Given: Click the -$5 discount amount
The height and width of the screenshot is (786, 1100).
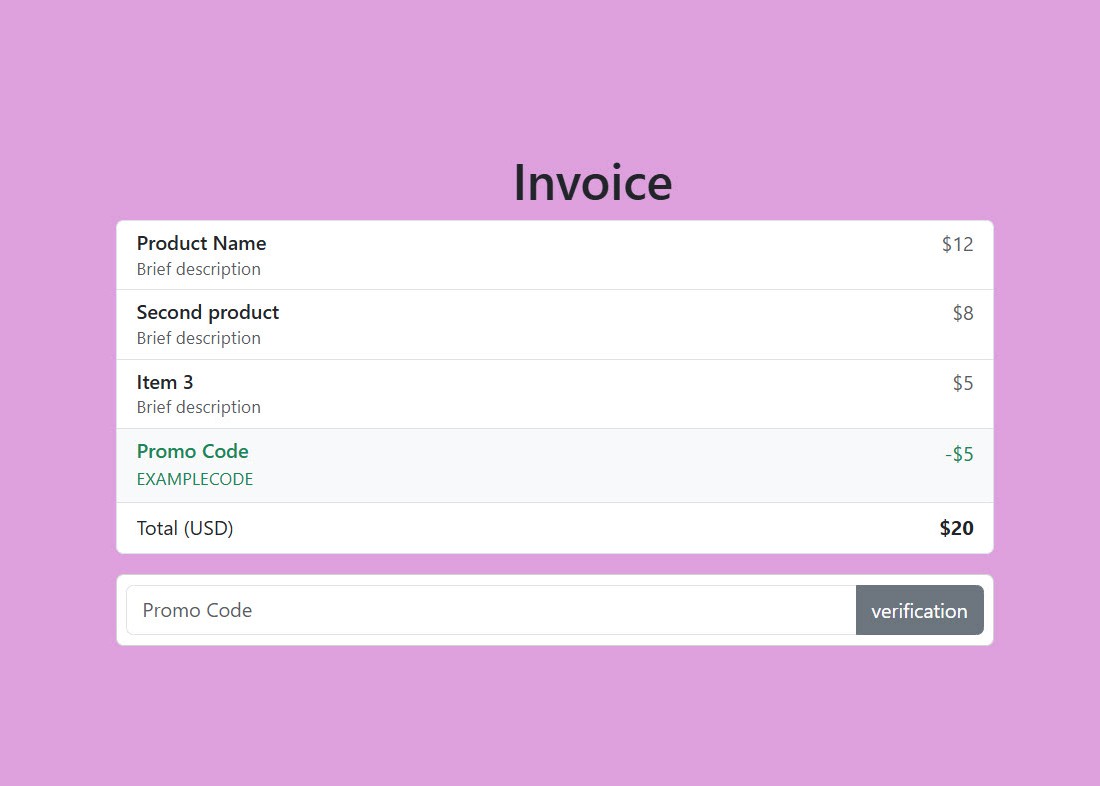Looking at the screenshot, I should pos(959,454).
